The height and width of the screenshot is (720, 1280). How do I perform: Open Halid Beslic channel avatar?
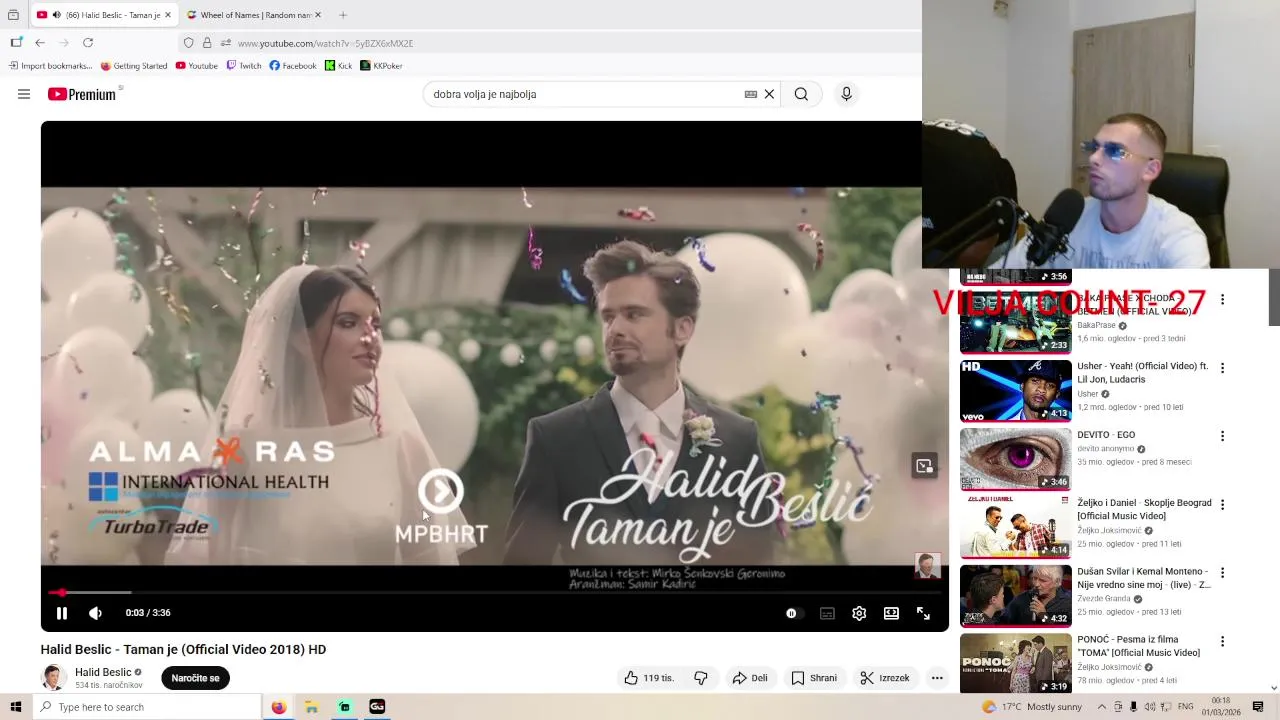pos(54,678)
